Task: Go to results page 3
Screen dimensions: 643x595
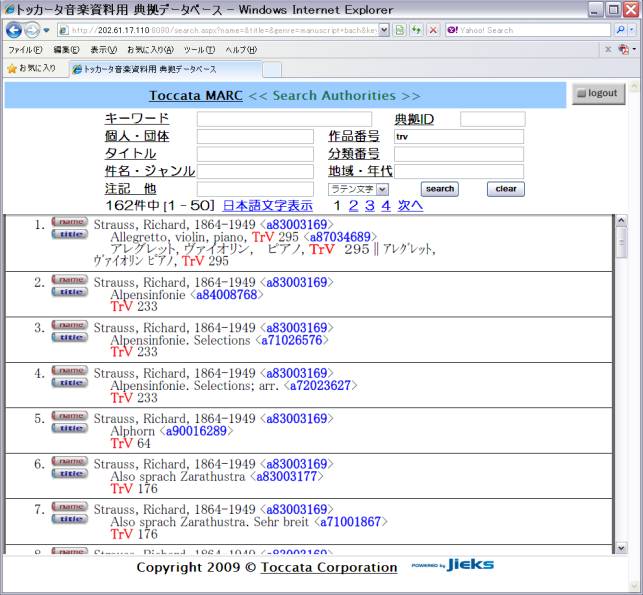Action: 370,205
